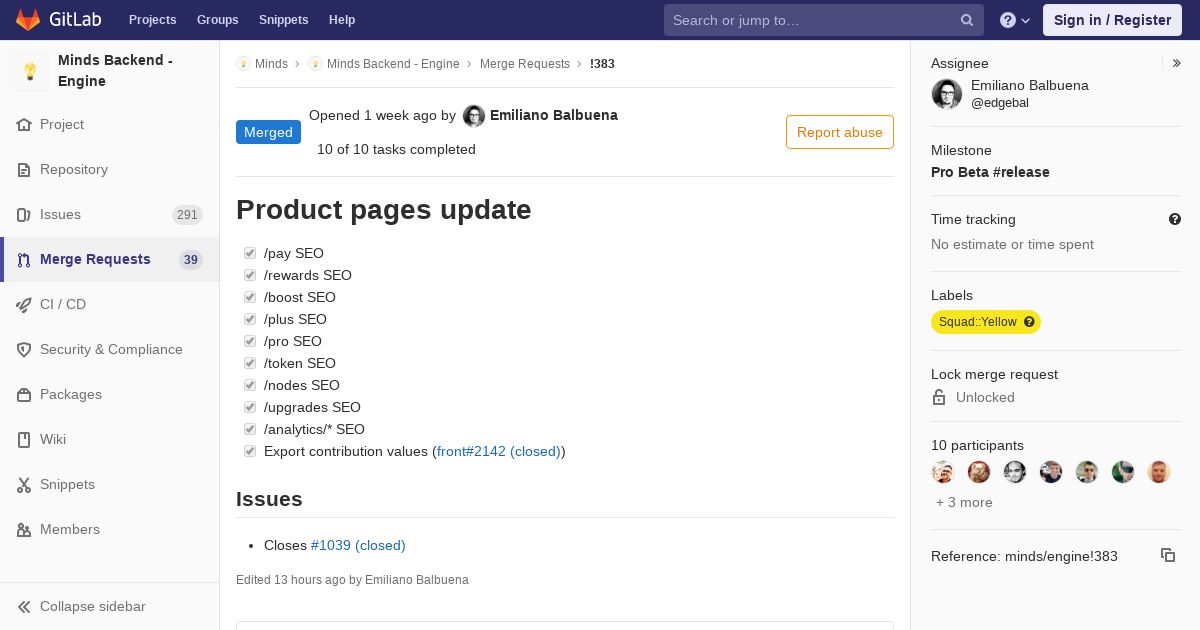The height and width of the screenshot is (630, 1200).
Task: Open Help in the top navigation
Action: click(x=342, y=20)
